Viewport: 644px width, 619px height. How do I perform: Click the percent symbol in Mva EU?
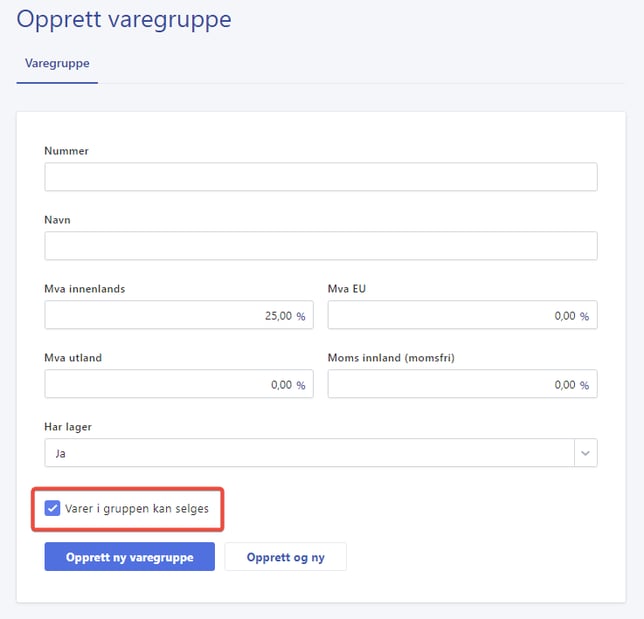pyautogui.click(x=584, y=316)
